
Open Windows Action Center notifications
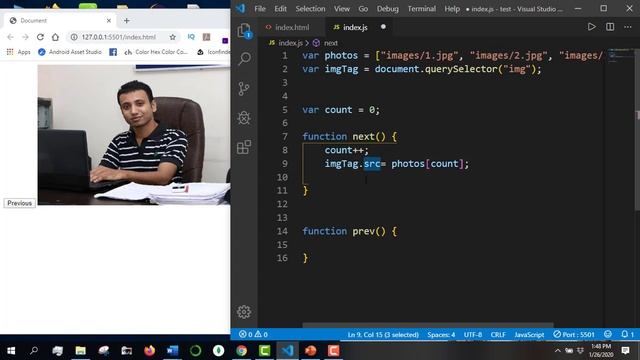[625, 351]
